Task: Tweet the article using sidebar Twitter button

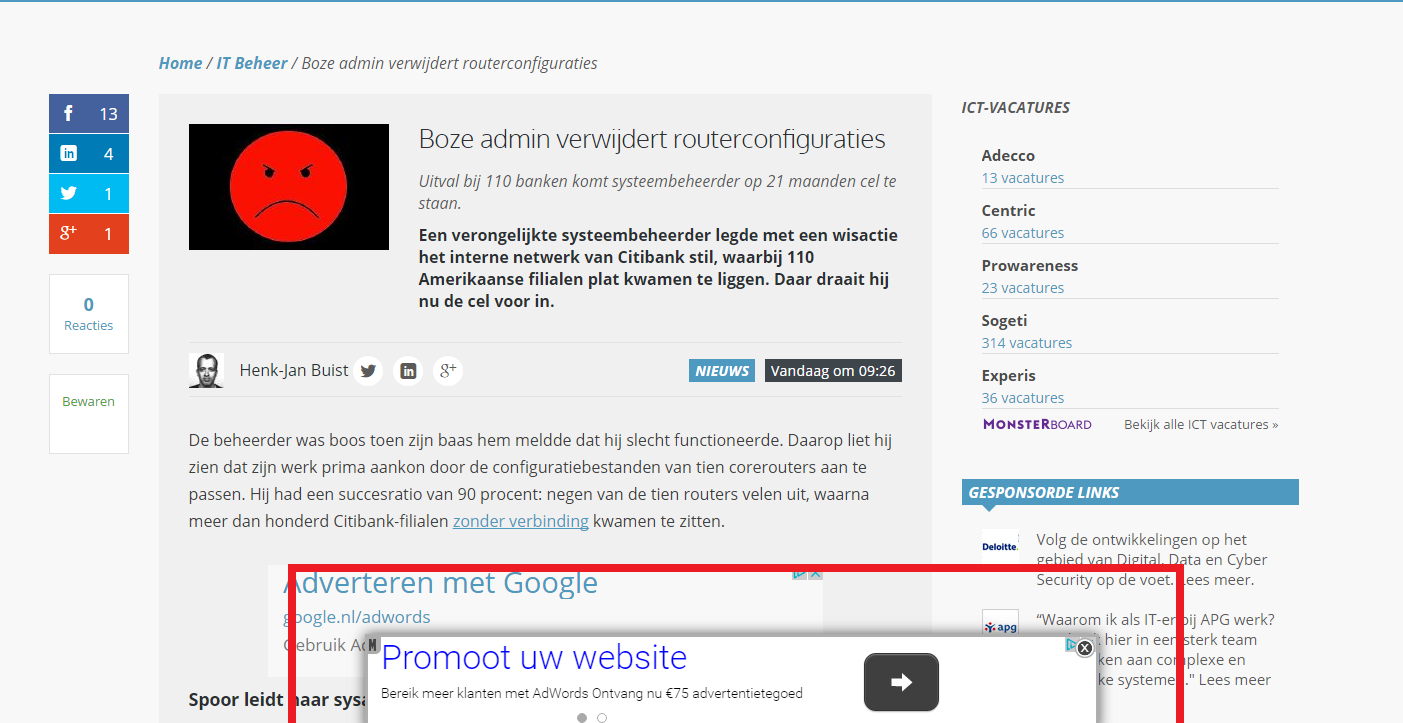Action: click(89, 194)
